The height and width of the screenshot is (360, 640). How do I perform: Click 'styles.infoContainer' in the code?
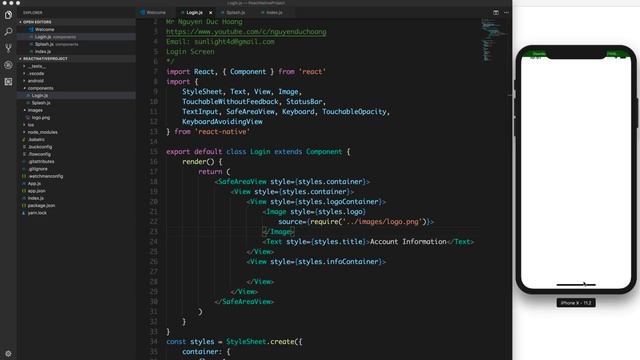pos(339,262)
